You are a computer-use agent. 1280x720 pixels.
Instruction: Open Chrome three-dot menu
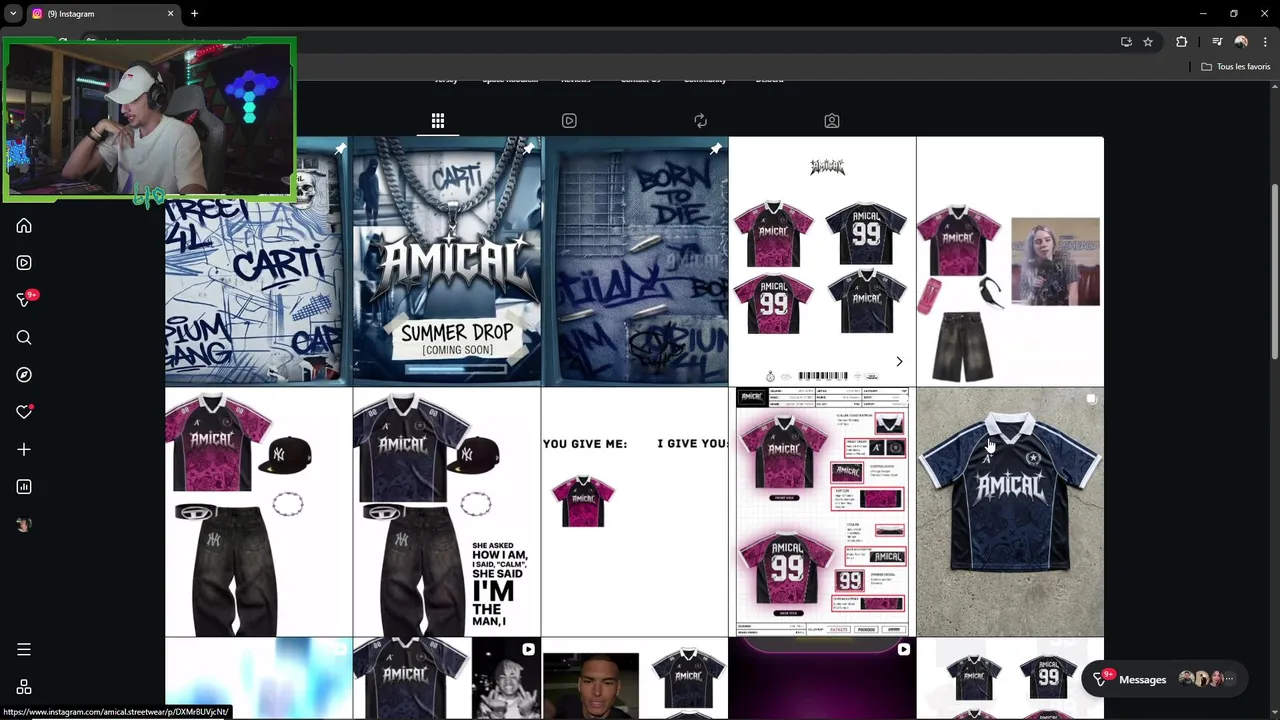(1265, 42)
